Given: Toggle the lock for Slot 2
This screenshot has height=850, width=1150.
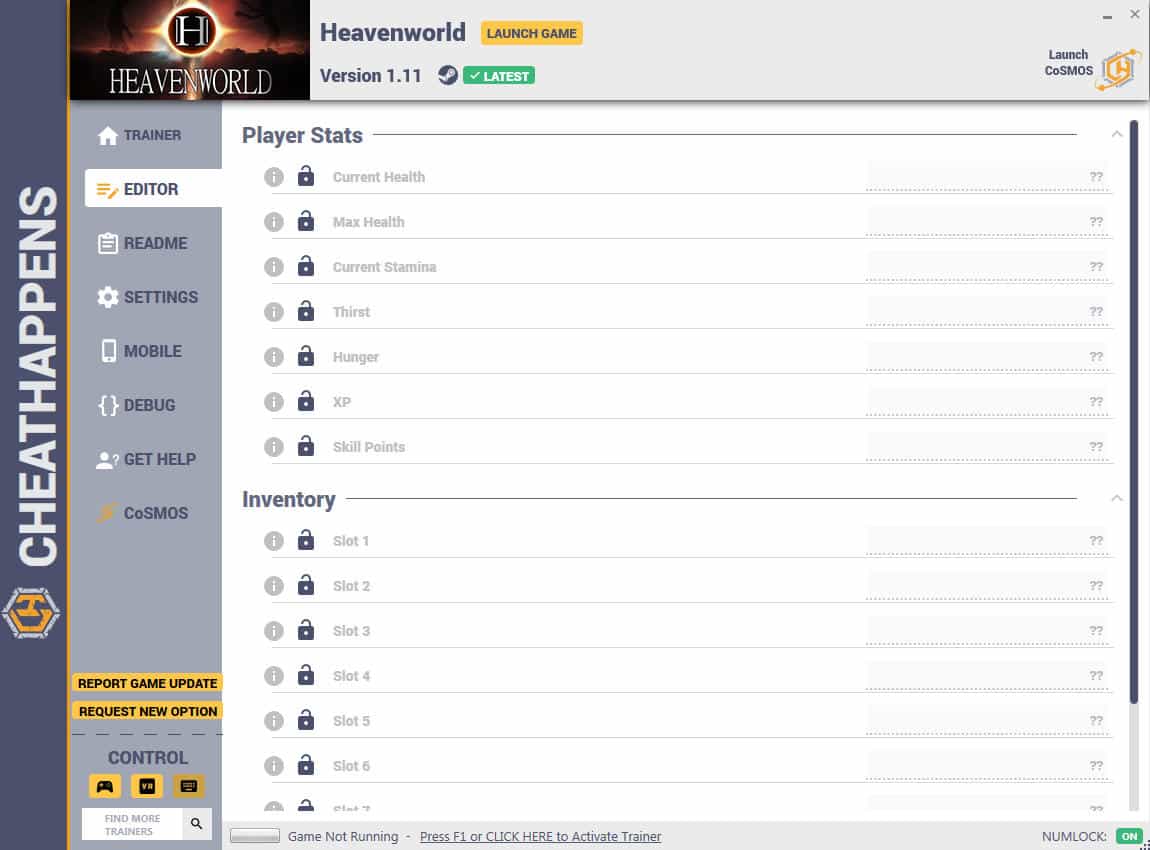Looking at the screenshot, I should [306, 585].
